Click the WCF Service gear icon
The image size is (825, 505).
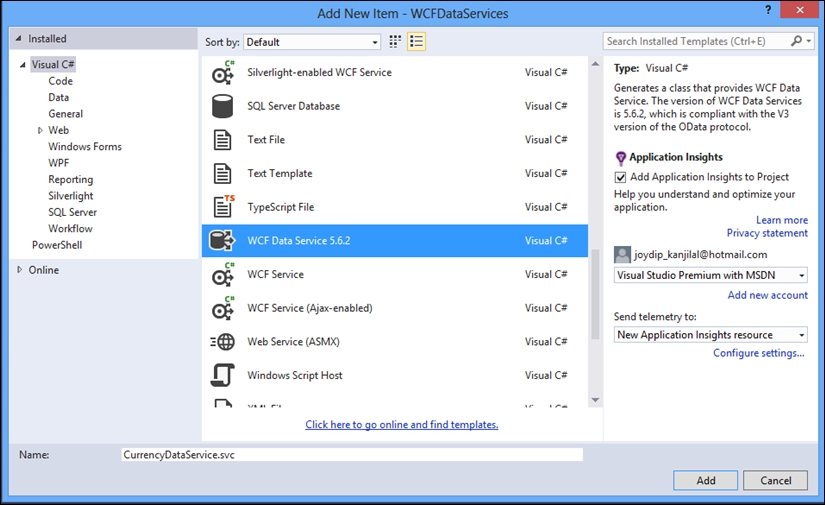coord(223,275)
